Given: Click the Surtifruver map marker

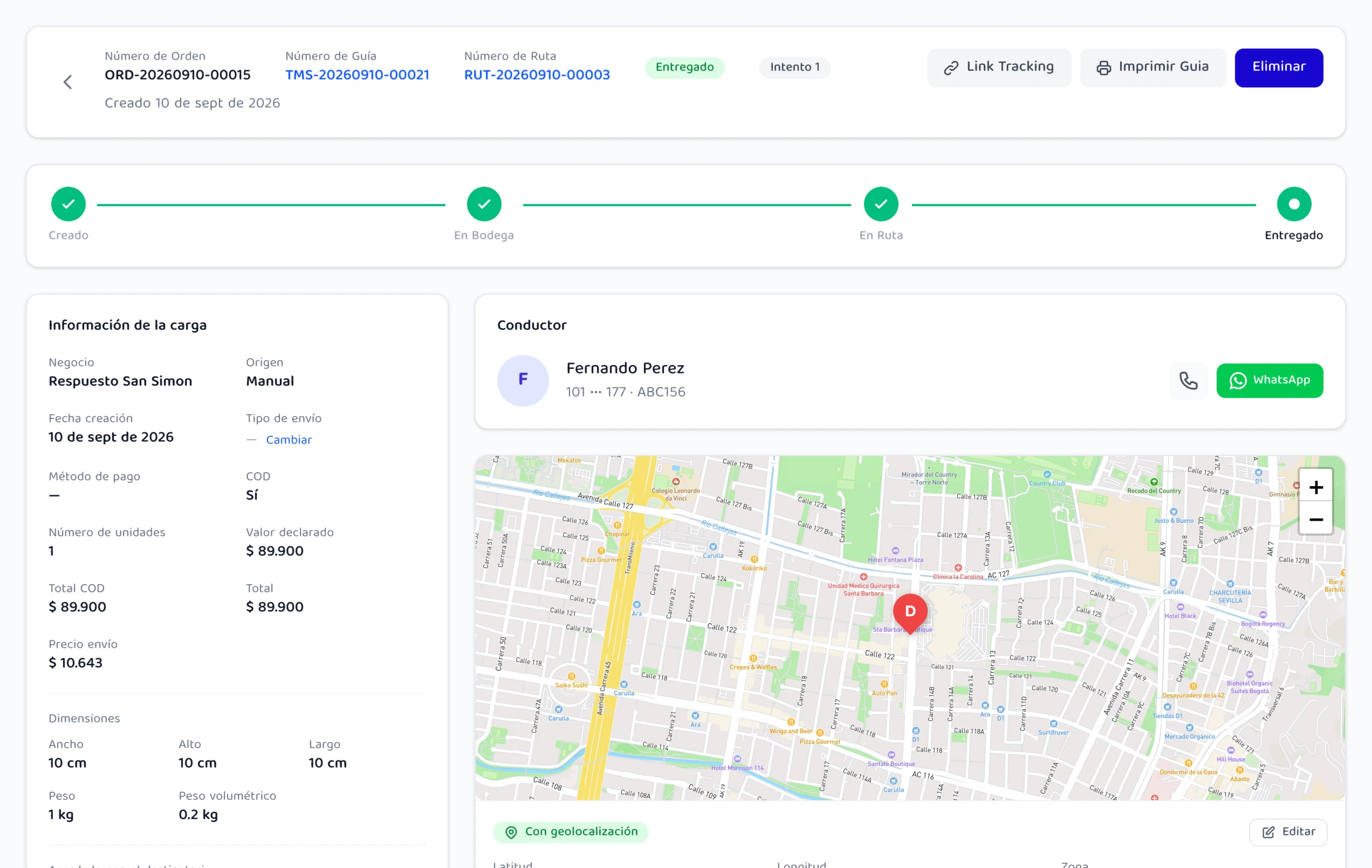Looking at the screenshot, I should (x=1053, y=724).
